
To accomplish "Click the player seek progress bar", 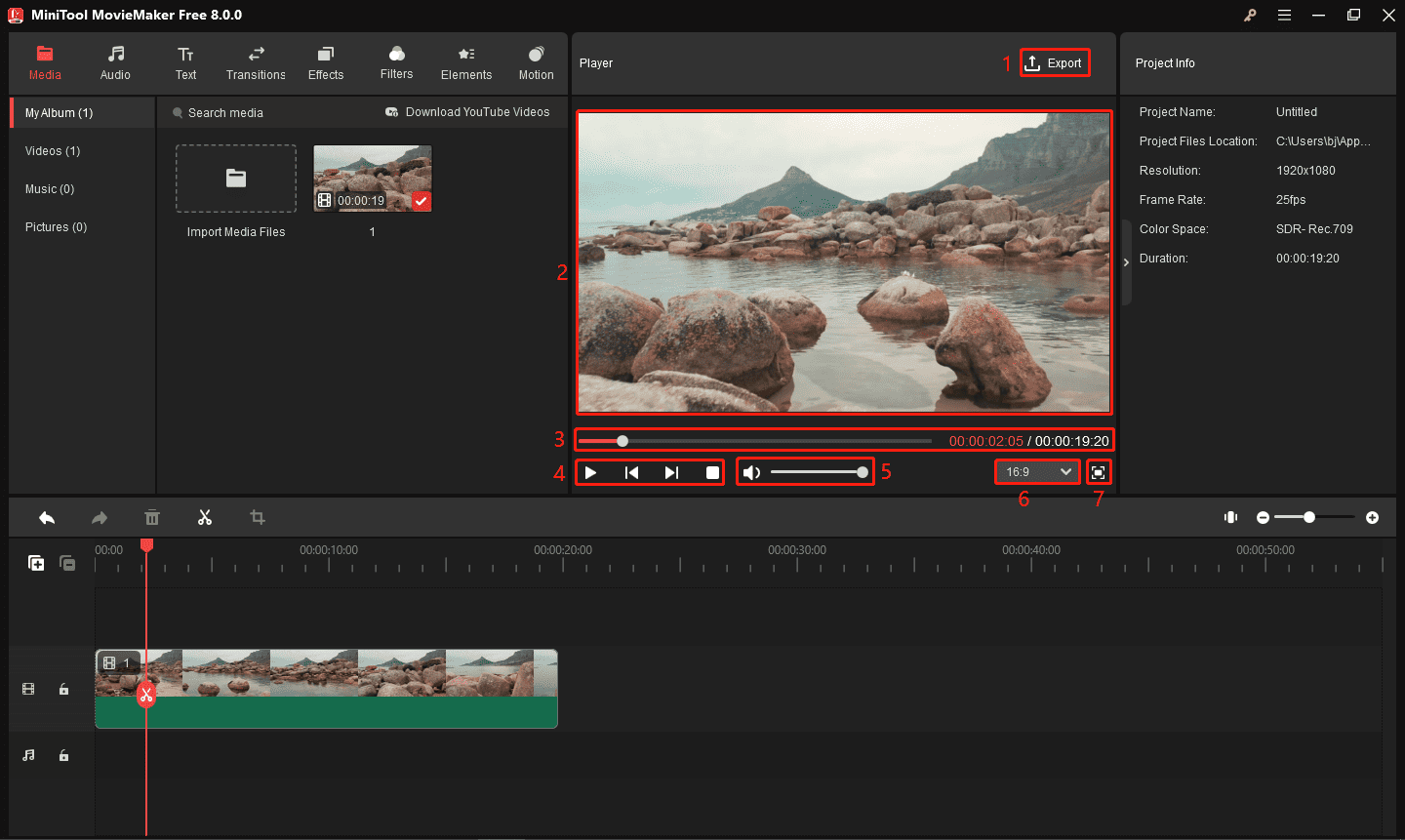I will [755, 441].
